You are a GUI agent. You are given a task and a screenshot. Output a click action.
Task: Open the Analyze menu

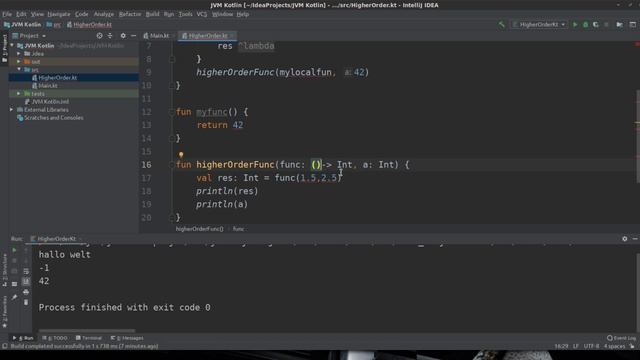click(x=104, y=14)
